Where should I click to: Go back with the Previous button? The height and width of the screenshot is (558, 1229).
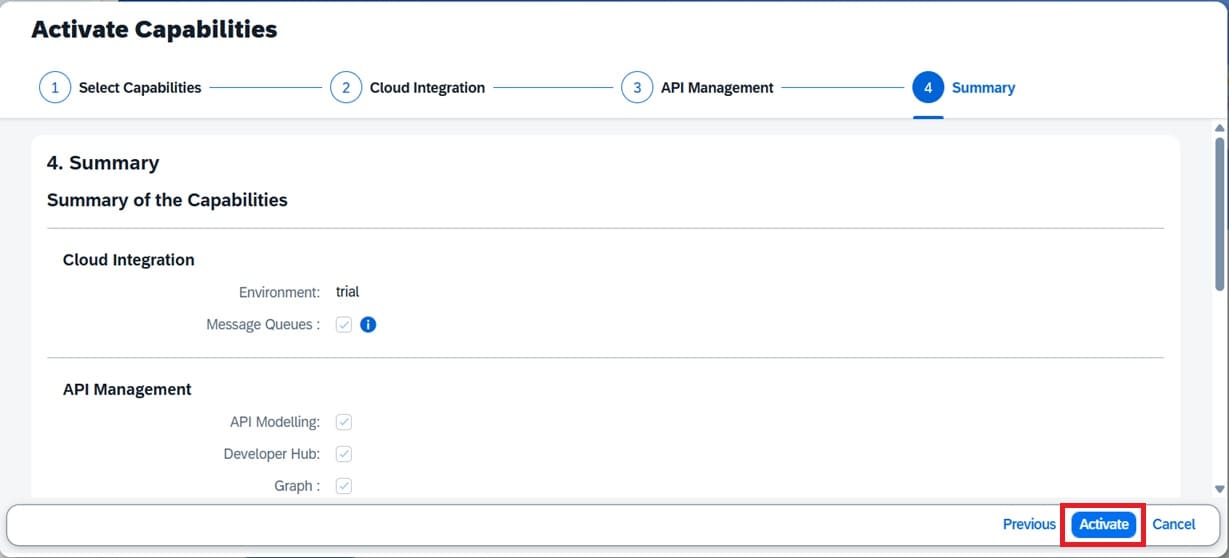point(1029,524)
